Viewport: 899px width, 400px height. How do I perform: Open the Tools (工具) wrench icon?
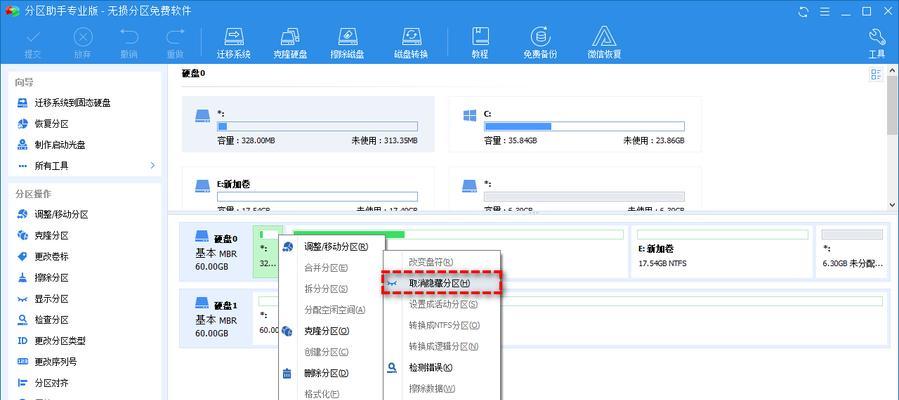(x=877, y=43)
